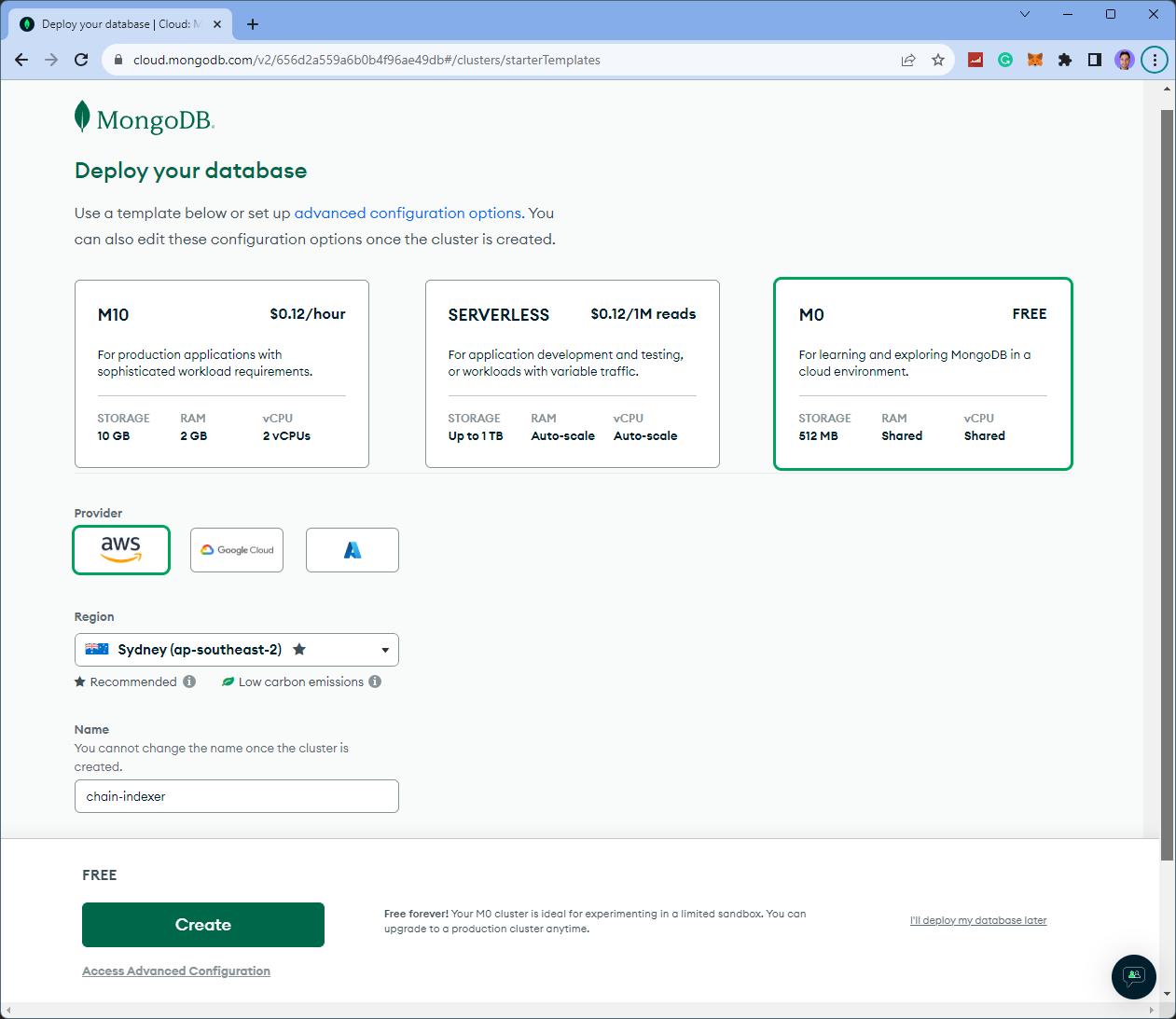Click the Australian flag in Region field
This screenshot has width=1176, height=1019.
[97, 649]
